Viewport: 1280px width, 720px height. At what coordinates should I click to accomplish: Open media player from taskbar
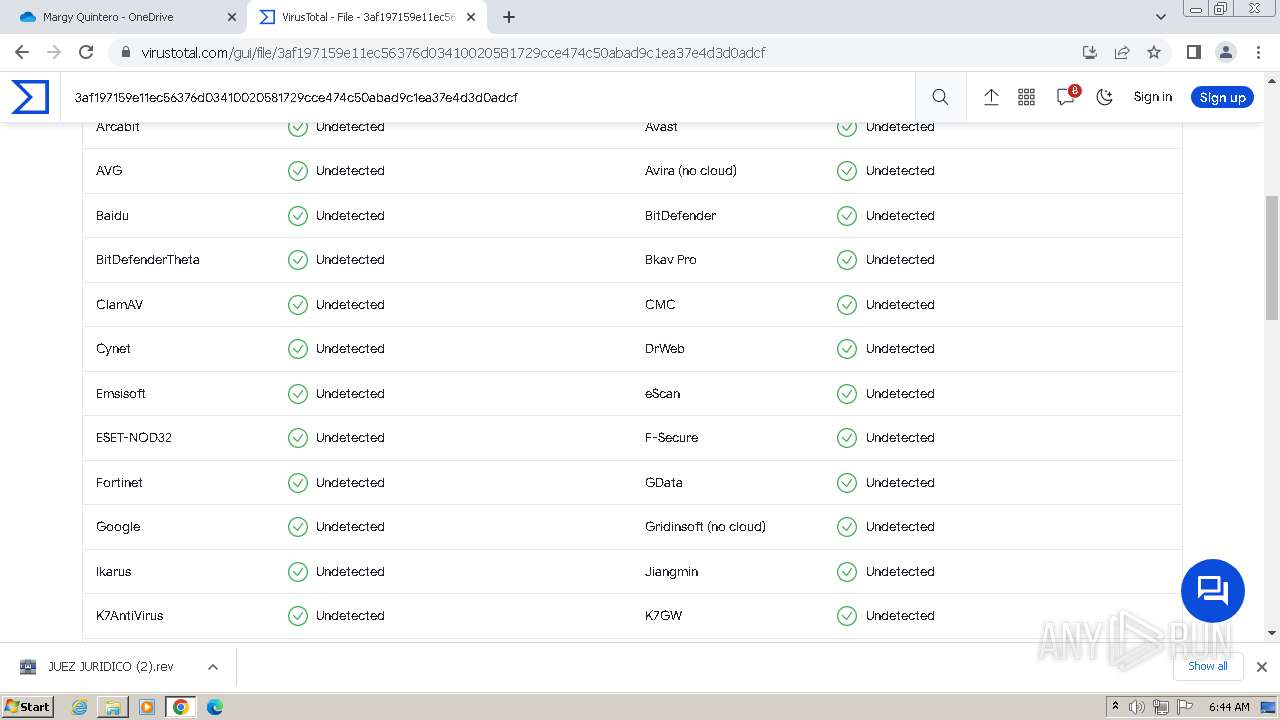click(147, 707)
